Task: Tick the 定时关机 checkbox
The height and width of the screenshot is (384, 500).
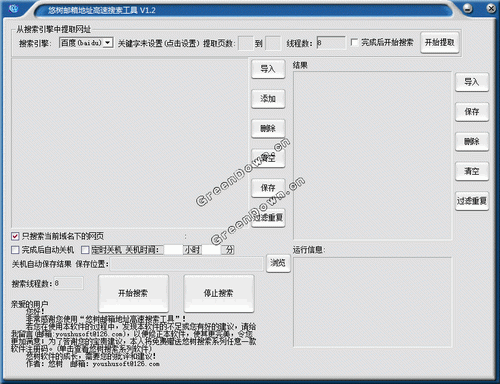Action: [85, 250]
